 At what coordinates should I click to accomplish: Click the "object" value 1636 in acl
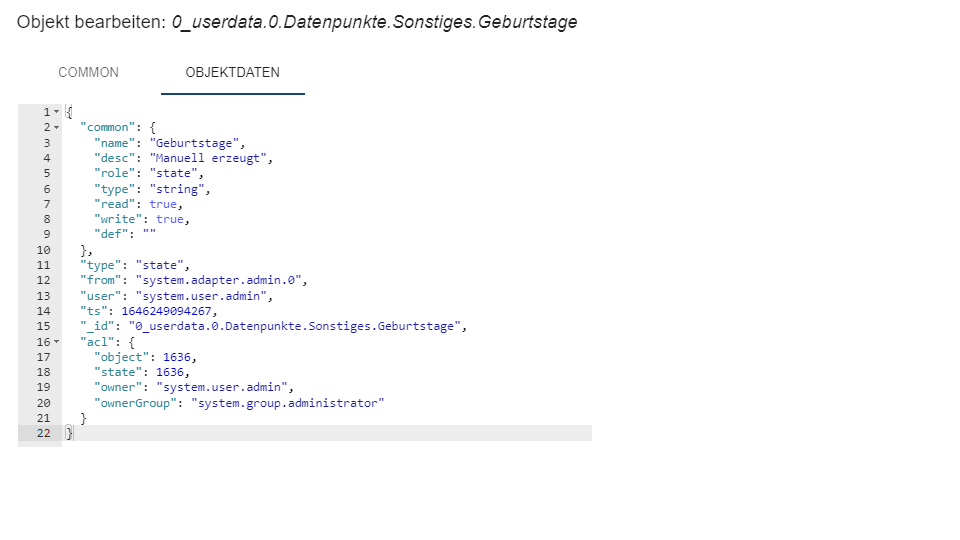coord(180,357)
